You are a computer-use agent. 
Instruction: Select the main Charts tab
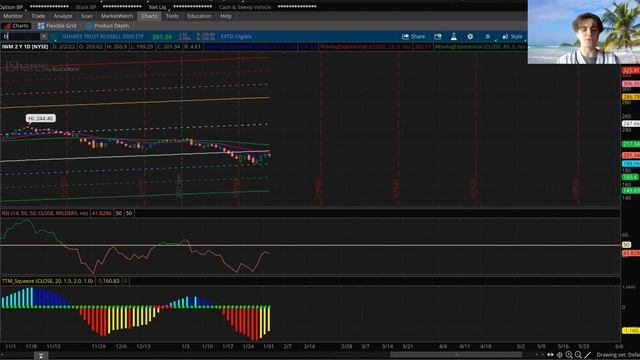149,16
